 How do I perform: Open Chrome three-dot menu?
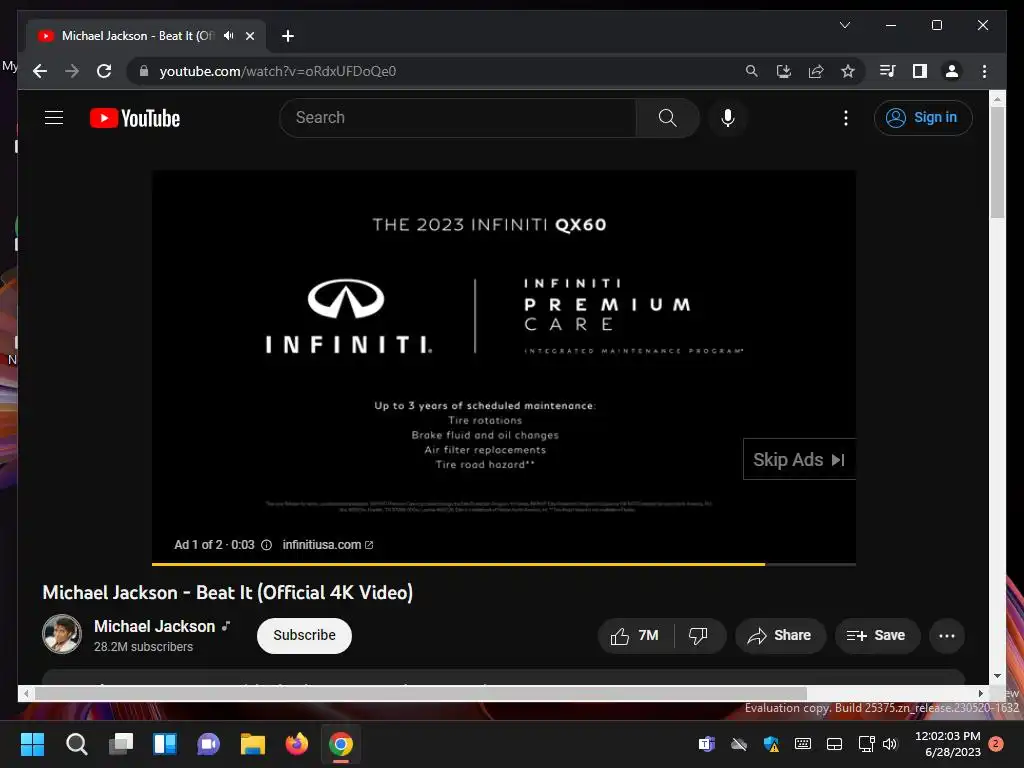coord(984,71)
